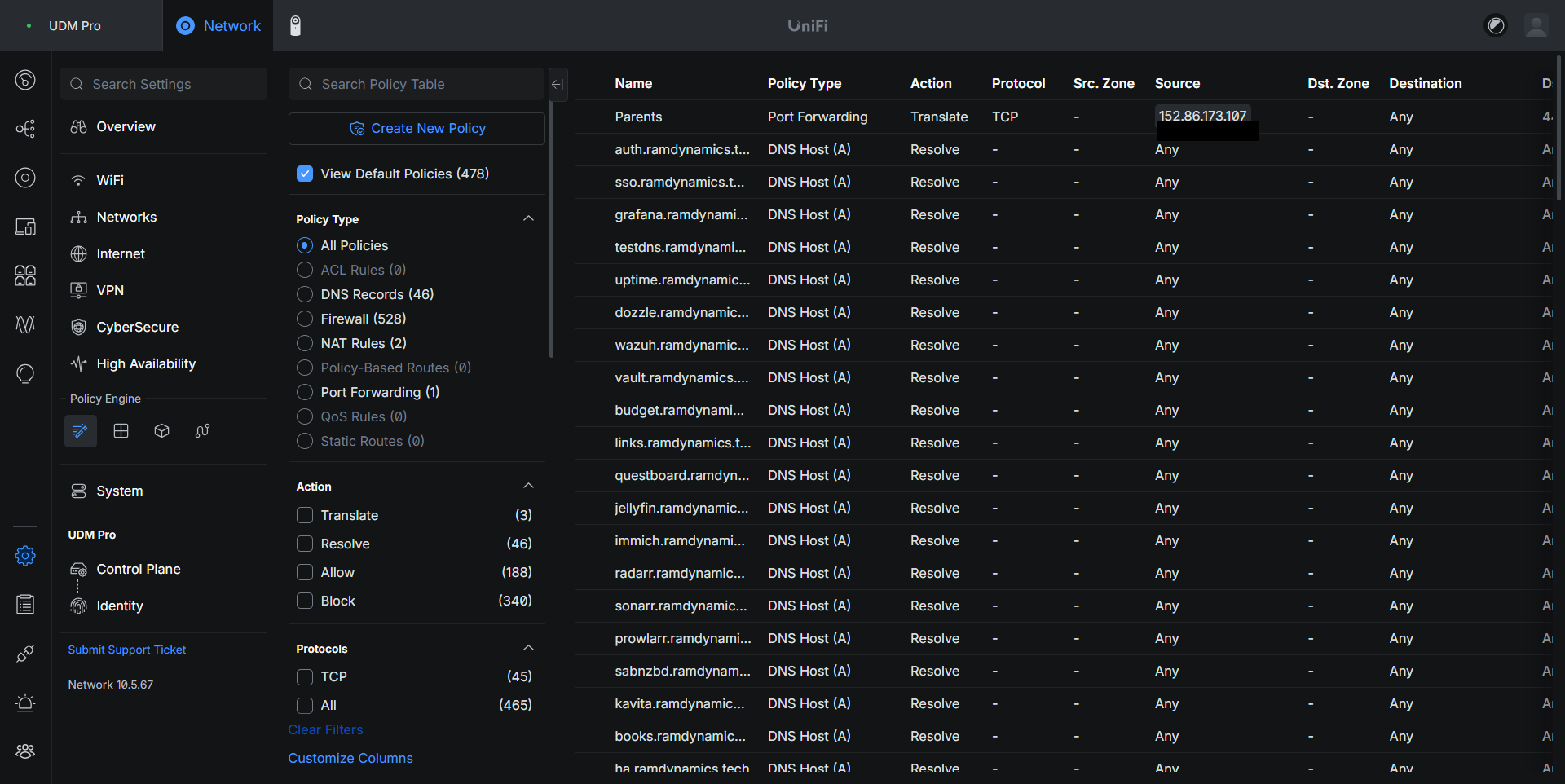Check the Translate action filter
Image resolution: width=1565 pixels, height=784 pixels.
[305, 515]
